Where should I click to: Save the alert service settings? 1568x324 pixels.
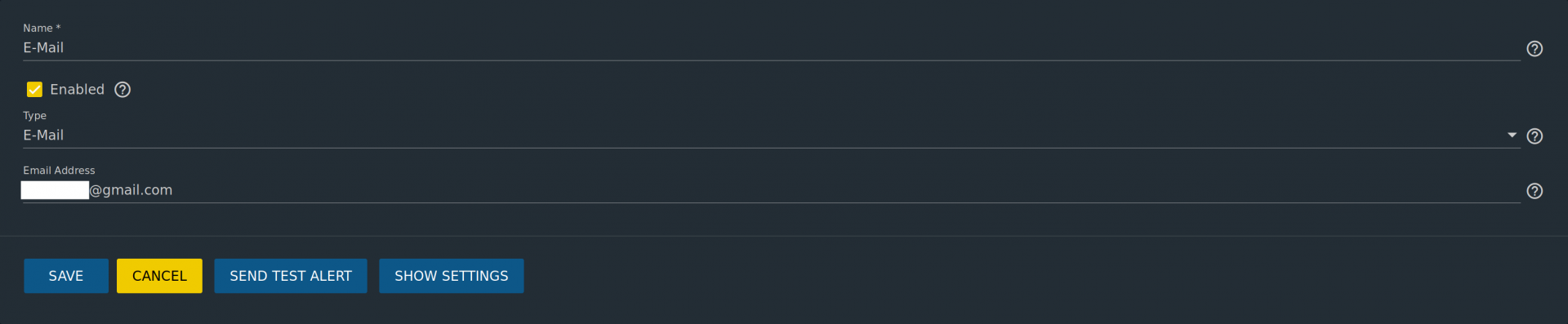(x=66, y=276)
